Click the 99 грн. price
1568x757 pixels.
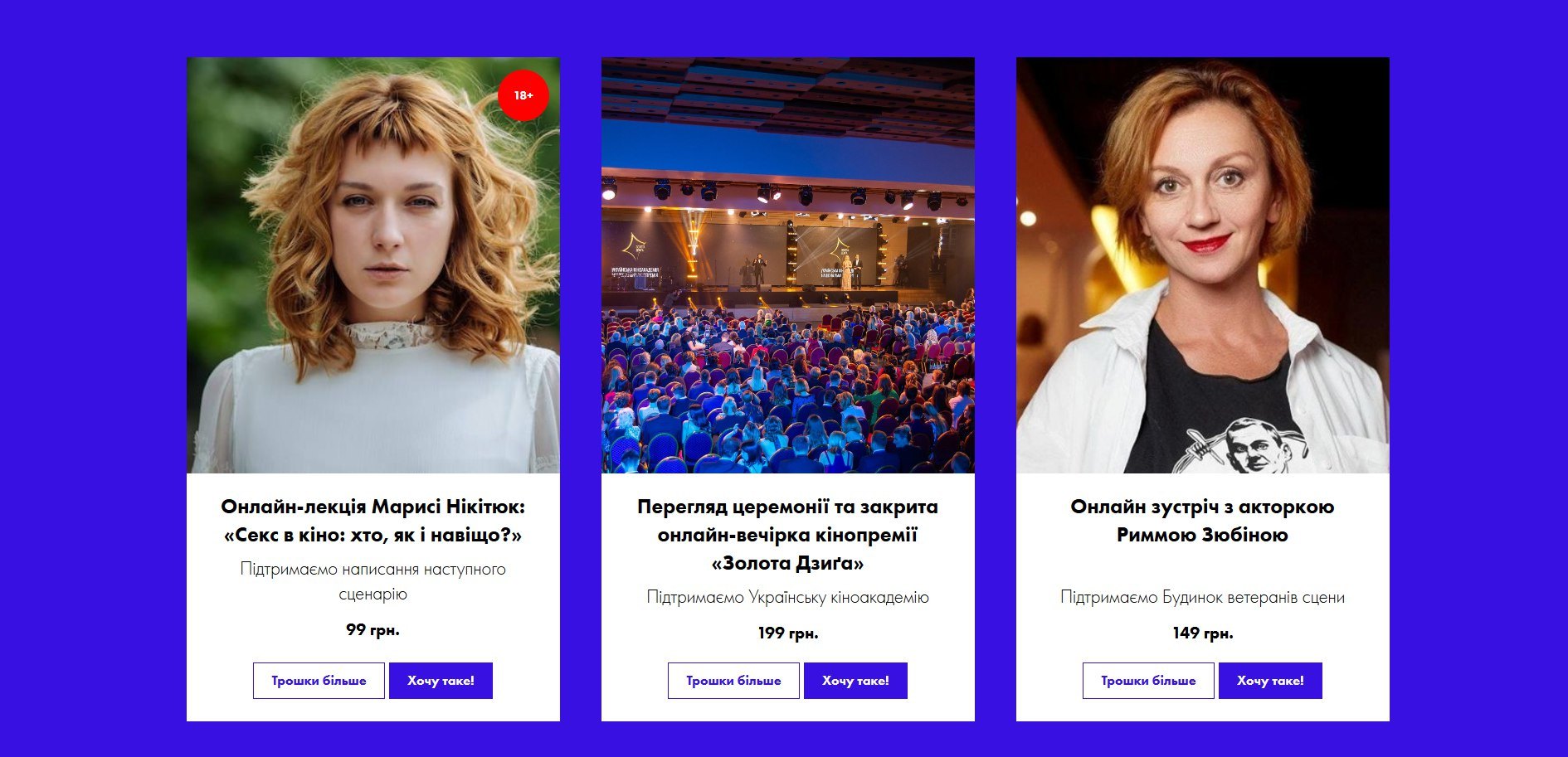[x=373, y=630]
